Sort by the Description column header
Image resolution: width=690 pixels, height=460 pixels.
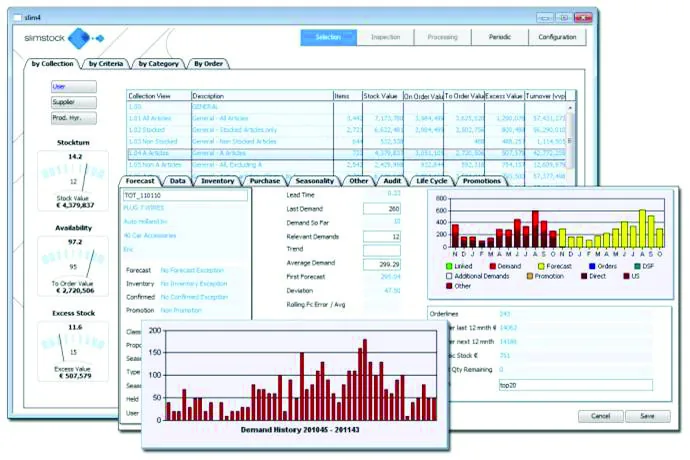click(x=262, y=96)
